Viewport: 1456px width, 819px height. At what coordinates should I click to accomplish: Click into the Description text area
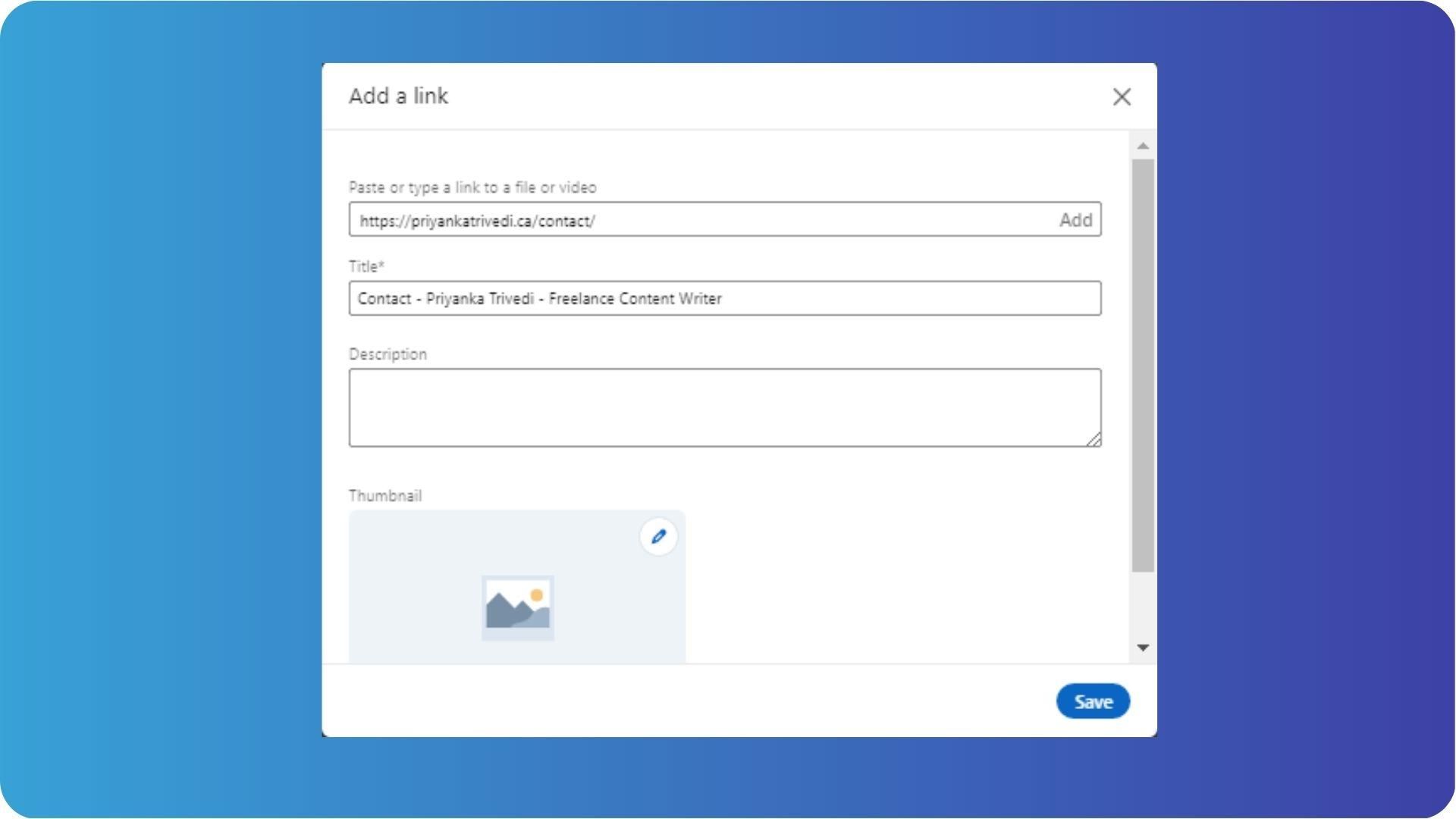point(725,408)
